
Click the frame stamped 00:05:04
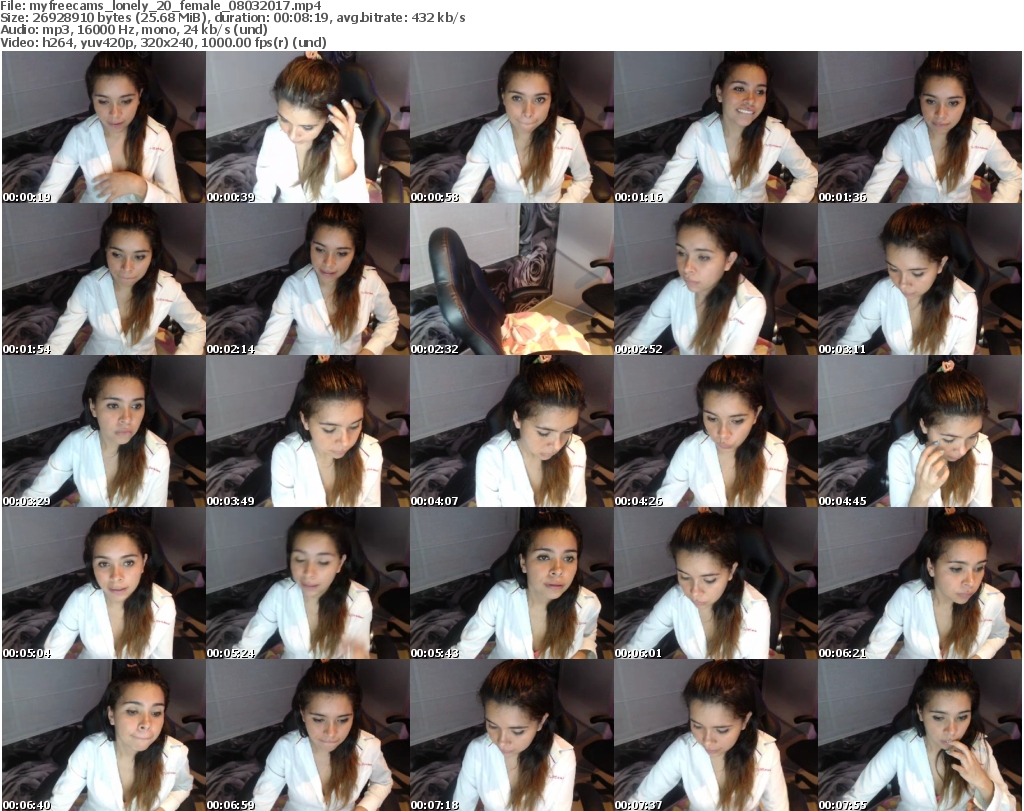104,583
